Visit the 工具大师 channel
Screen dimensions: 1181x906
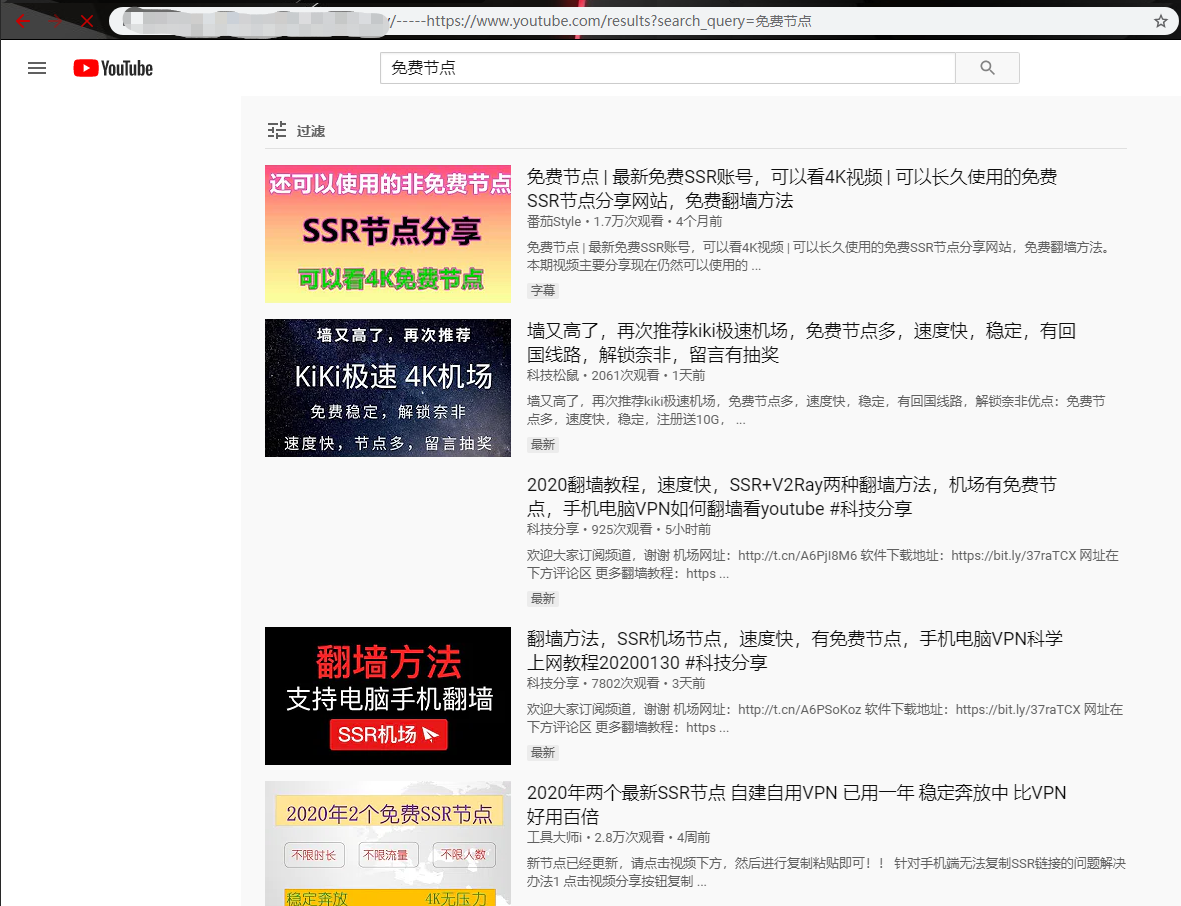[554, 837]
